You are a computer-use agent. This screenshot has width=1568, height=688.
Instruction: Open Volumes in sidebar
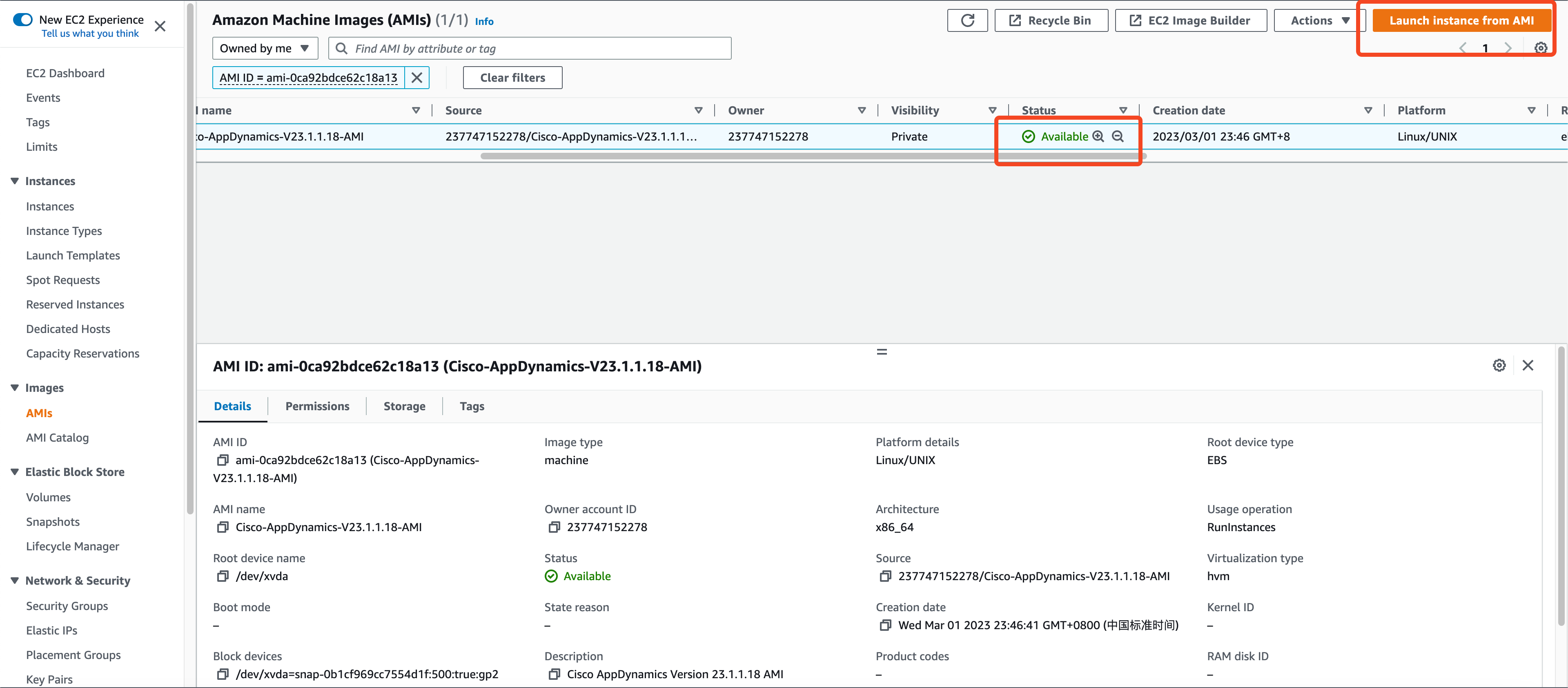click(48, 498)
